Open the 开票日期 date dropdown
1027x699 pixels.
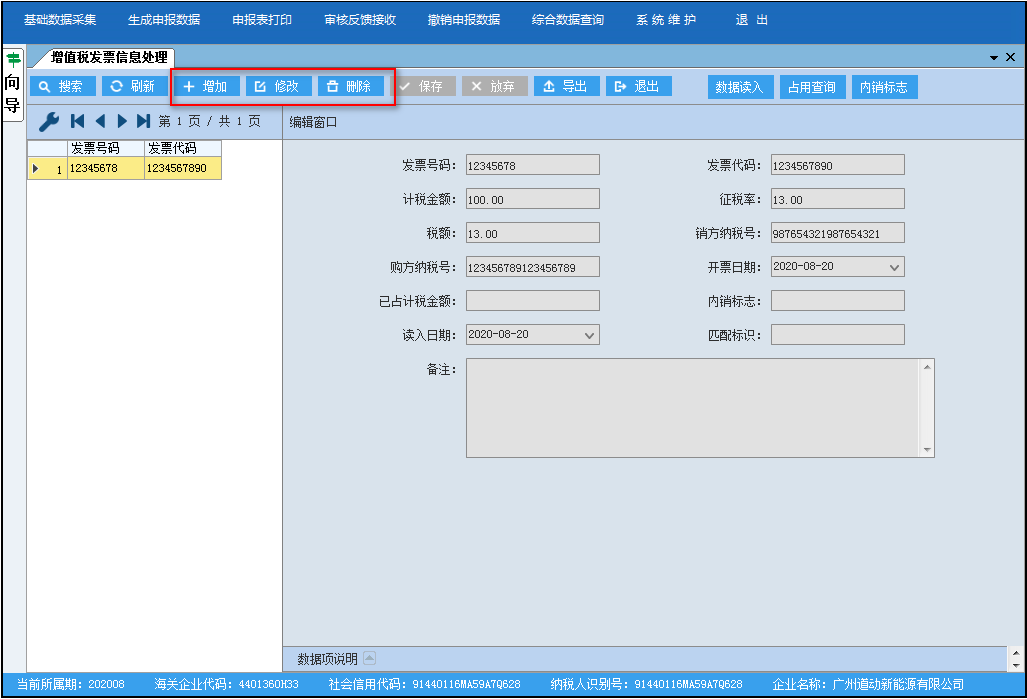[894, 267]
